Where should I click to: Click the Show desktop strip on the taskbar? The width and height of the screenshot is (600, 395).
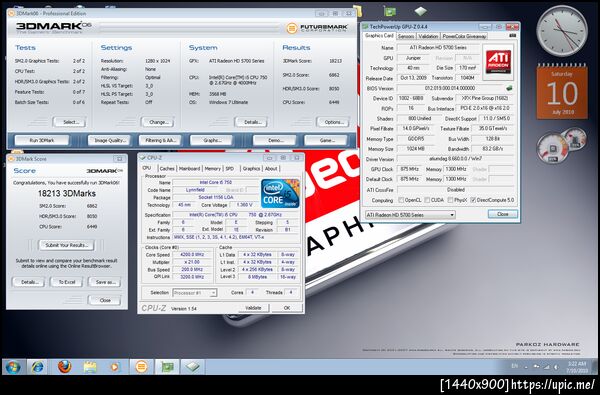595,367
